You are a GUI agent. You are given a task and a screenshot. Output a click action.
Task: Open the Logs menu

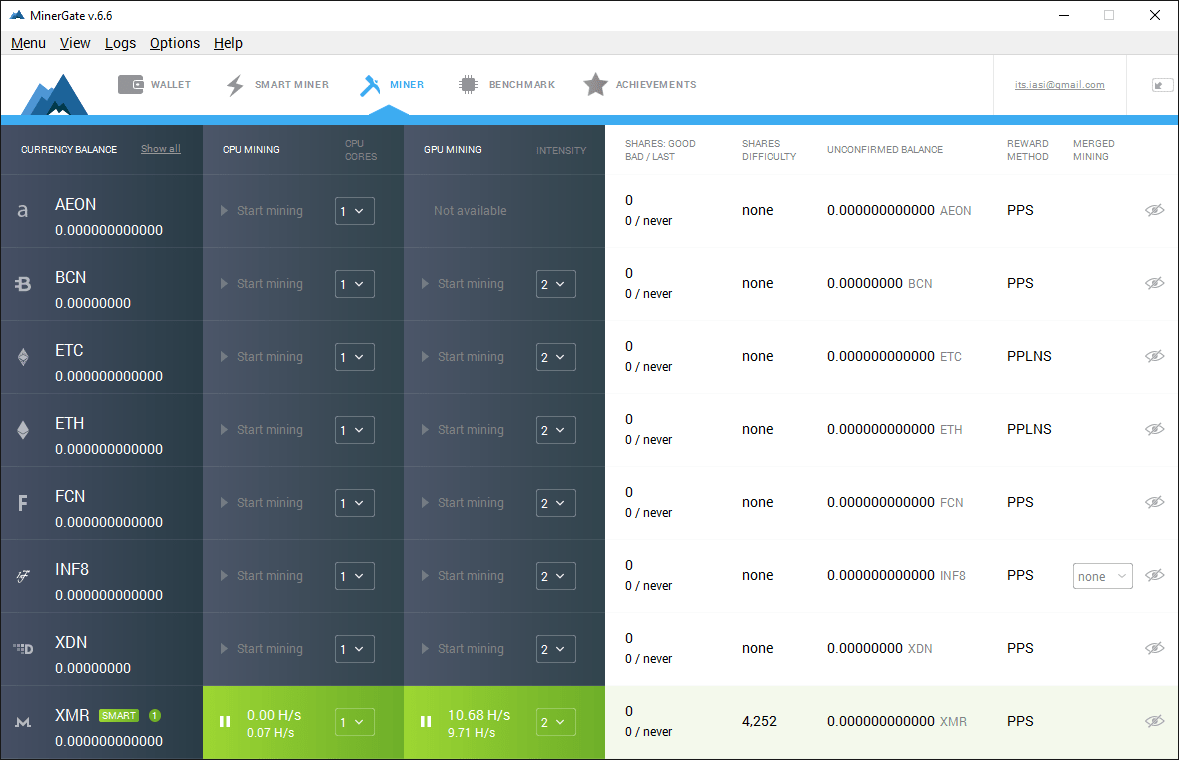pyautogui.click(x=120, y=44)
